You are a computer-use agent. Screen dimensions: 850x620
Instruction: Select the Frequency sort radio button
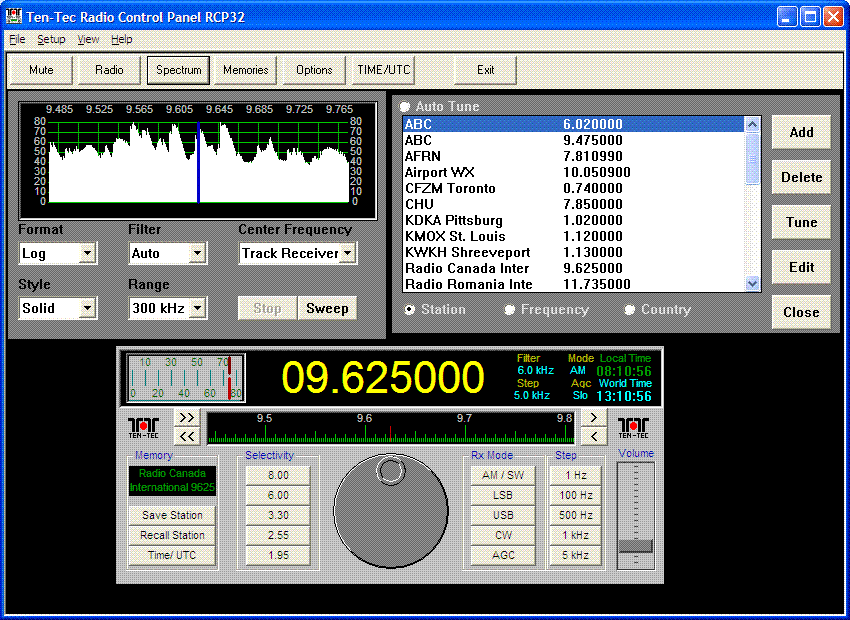tap(511, 310)
